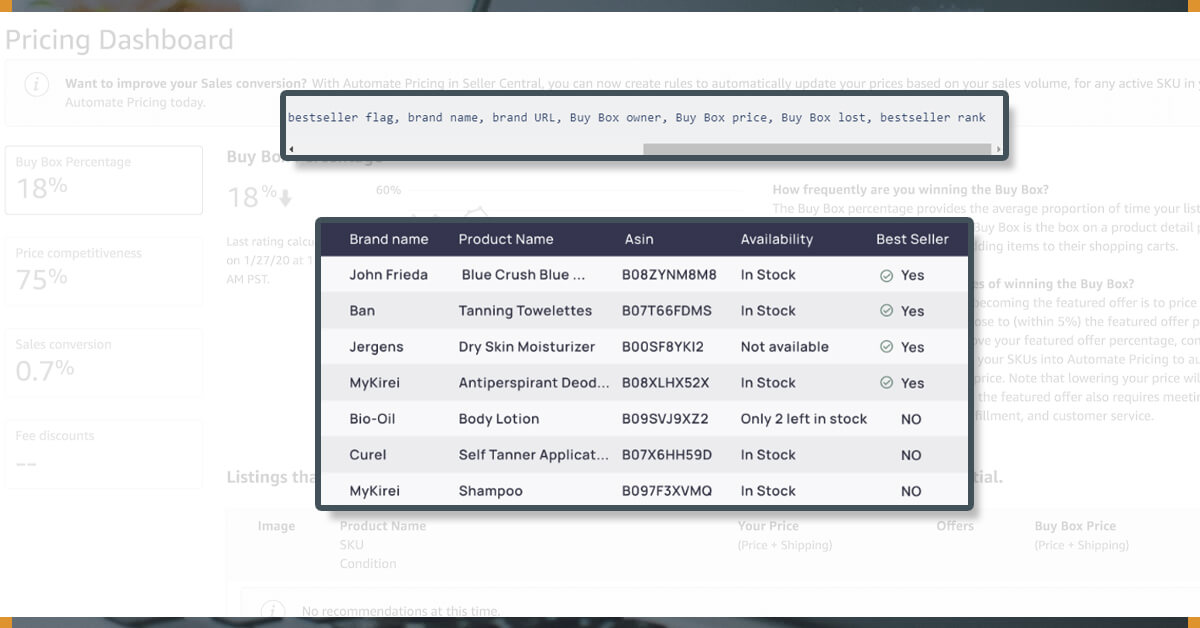Viewport: 1200px width, 628px height.
Task: Select the Fee discounts card
Action: (103, 453)
